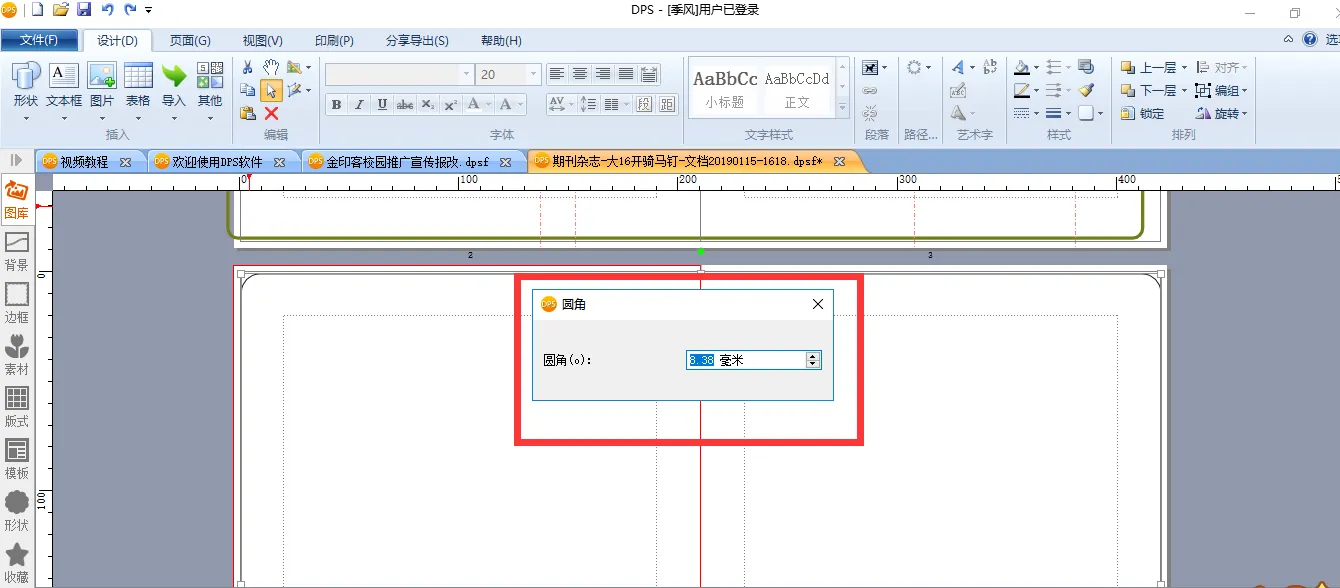
Task: Toggle subscript formatting
Action: [428, 104]
